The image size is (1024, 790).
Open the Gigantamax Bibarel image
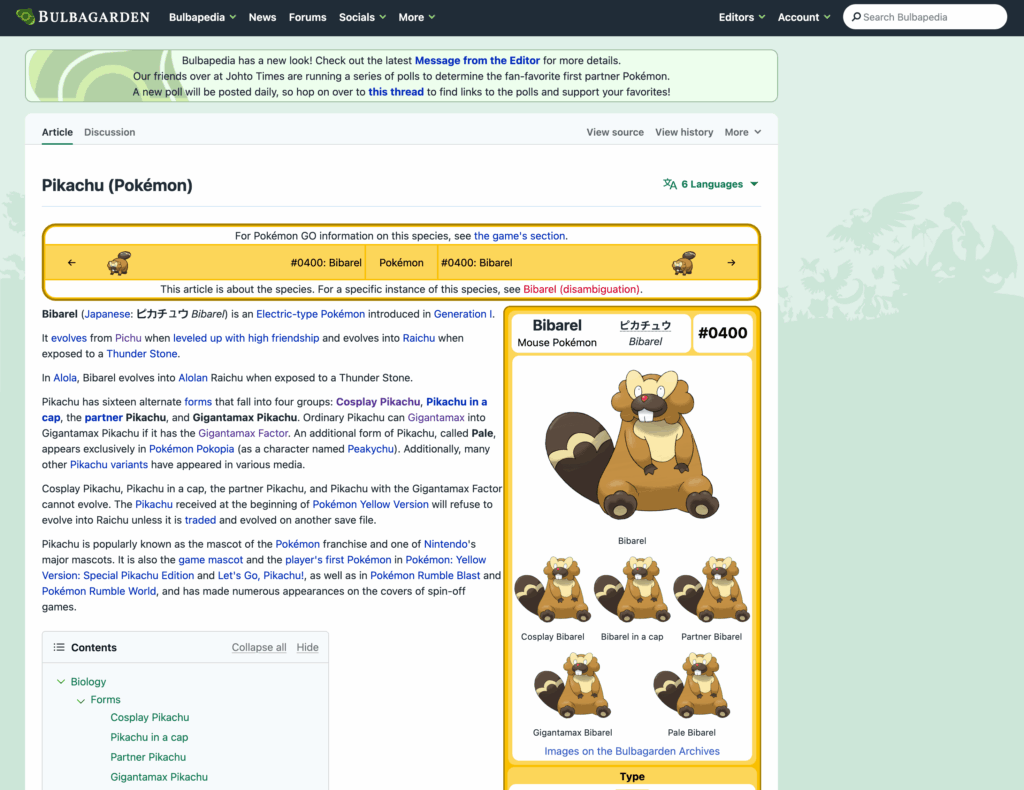coord(573,686)
